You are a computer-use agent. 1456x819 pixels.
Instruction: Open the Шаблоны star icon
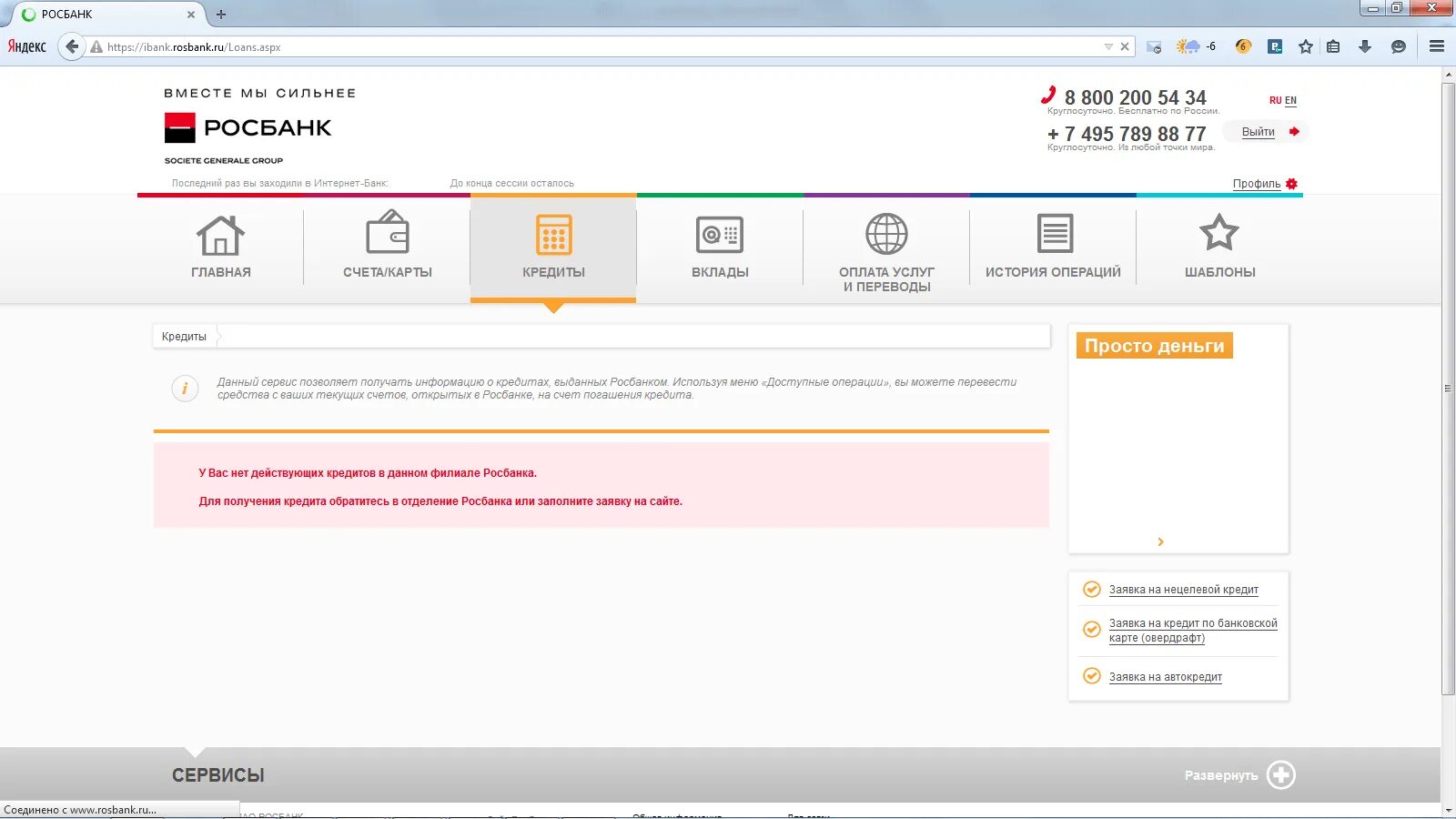(x=1219, y=233)
